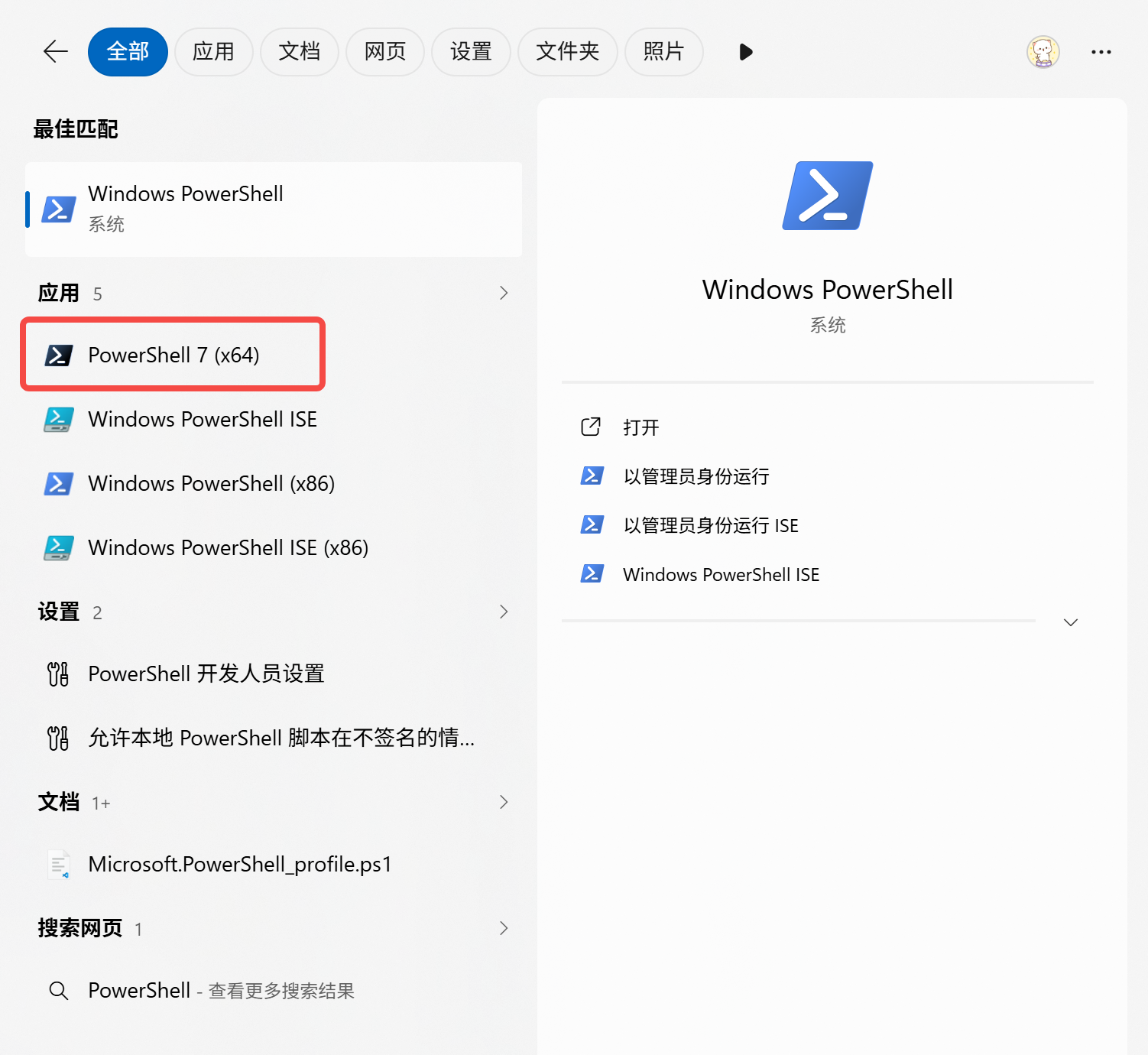Viewport: 1148px width, 1055px height.
Task: Click the Windows PowerShell ISE (x86) icon
Action: tap(59, 548)
